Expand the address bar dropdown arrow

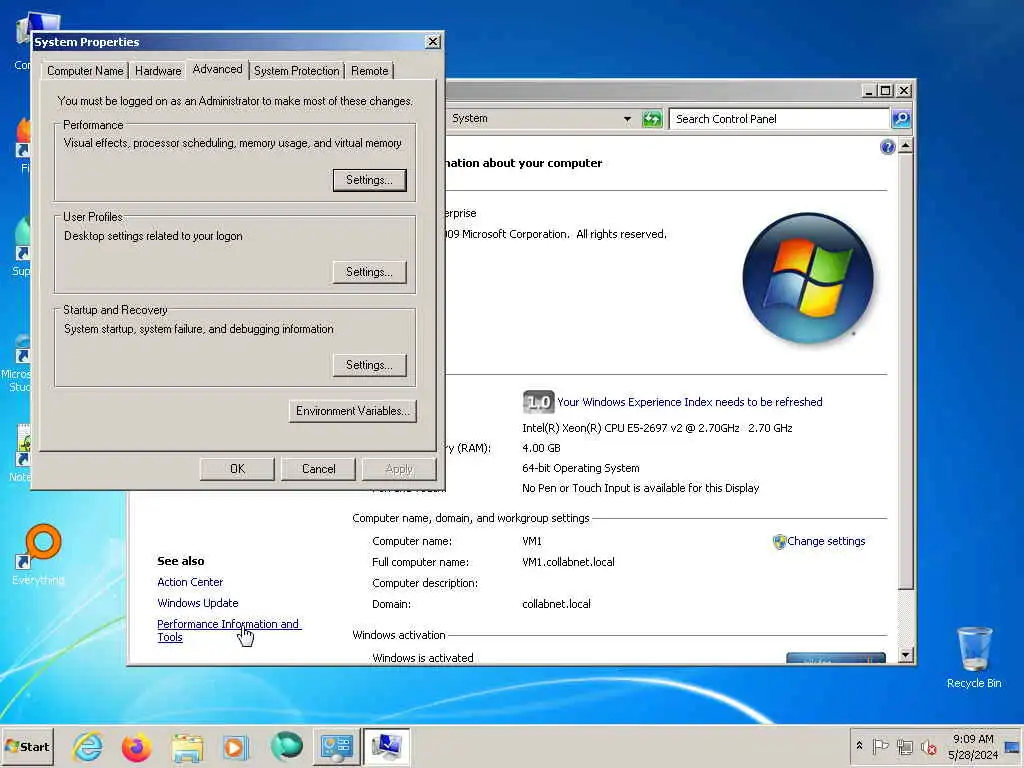627,119
